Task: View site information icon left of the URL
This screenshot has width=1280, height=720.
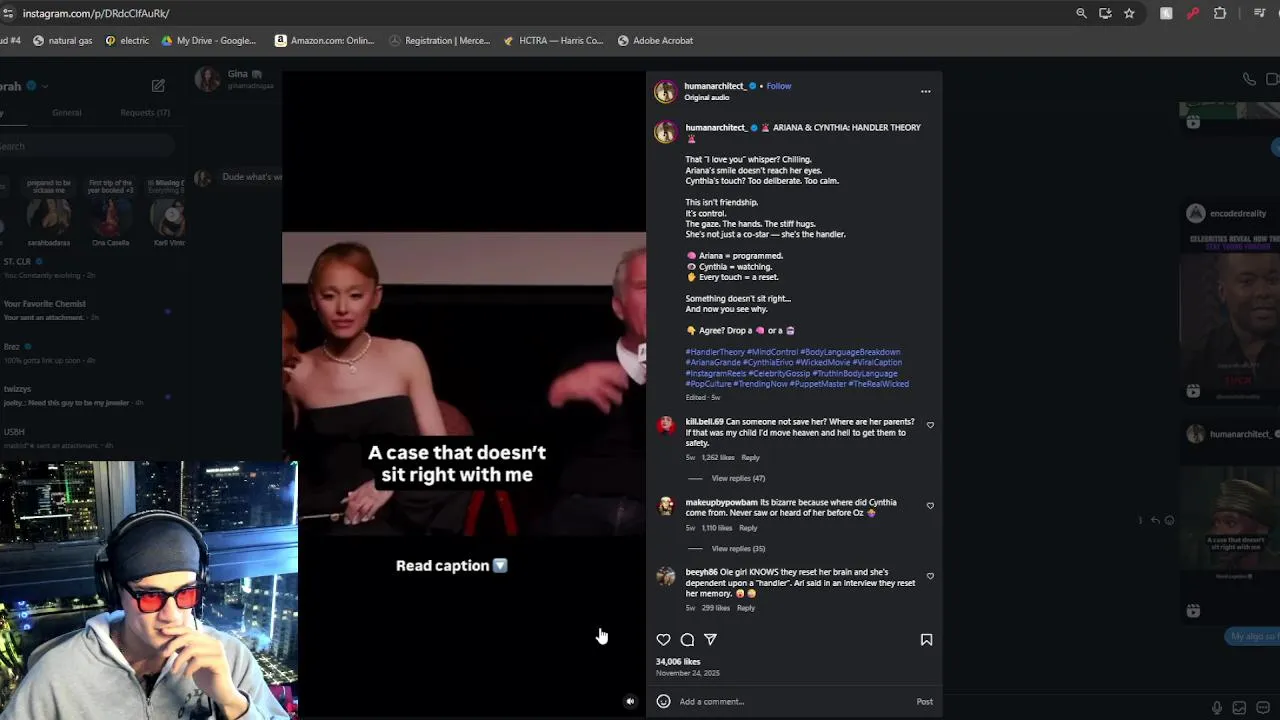Action: click(x=8, y=13)
